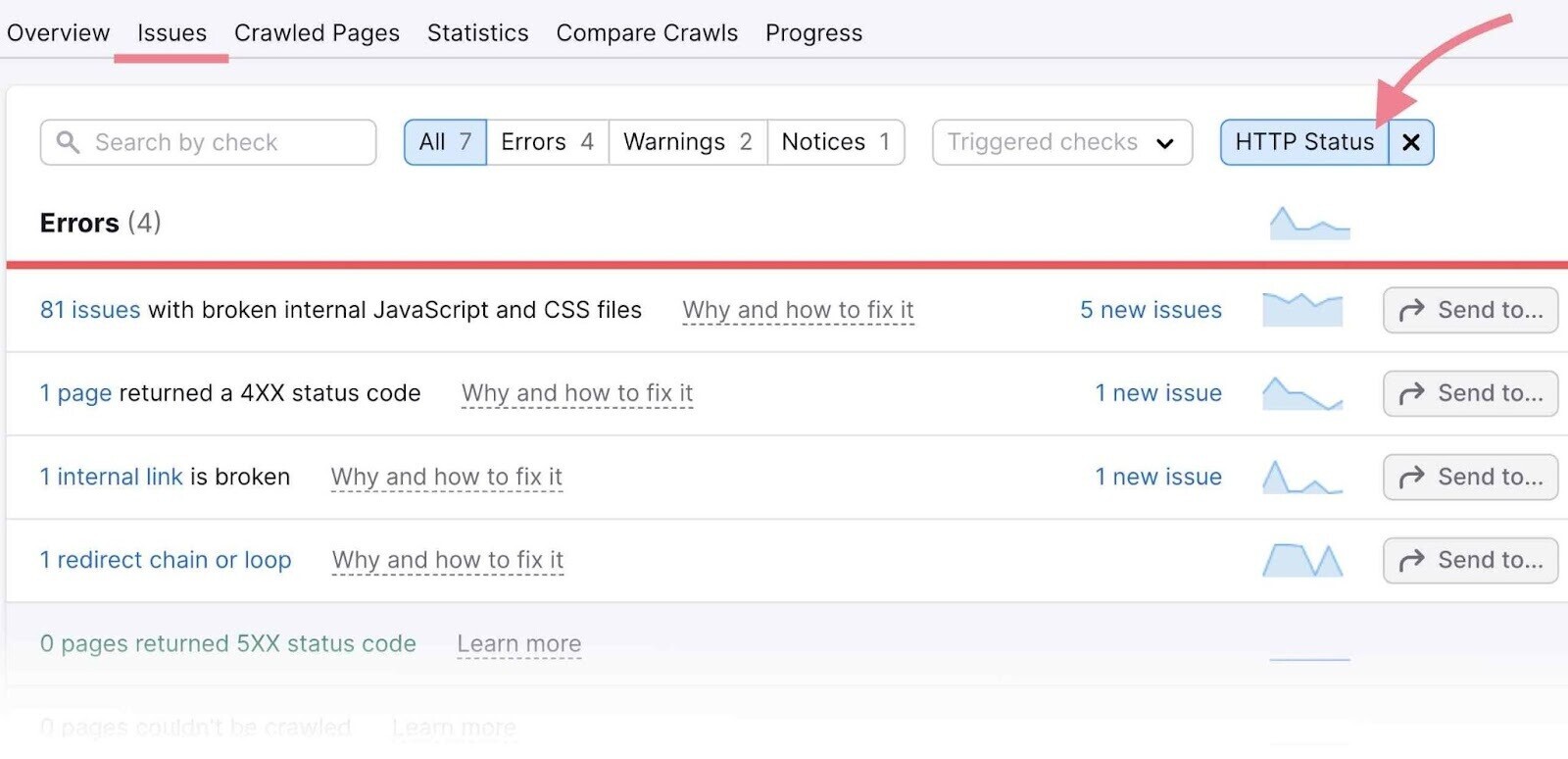
Task: Select the Warnings filter showing 2 issues
Action: [686, 141]
